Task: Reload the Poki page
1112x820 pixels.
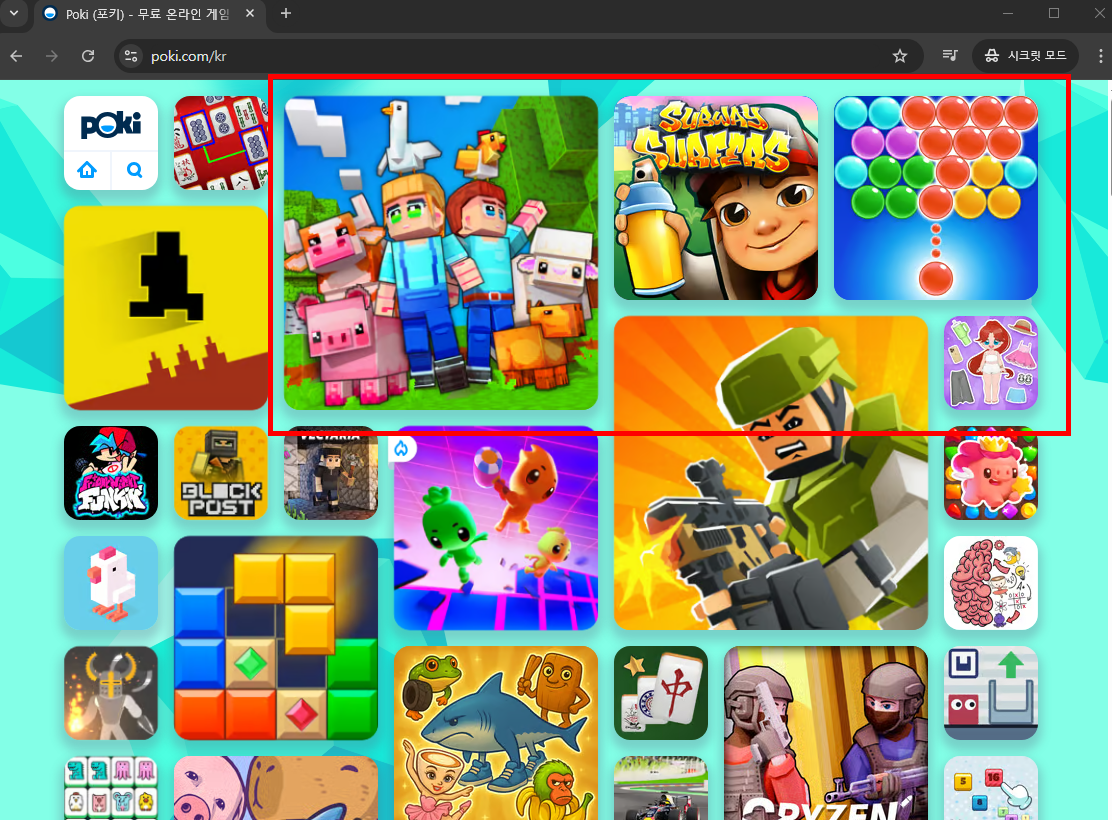Action: pyautogui.click(x=88, y=56)
